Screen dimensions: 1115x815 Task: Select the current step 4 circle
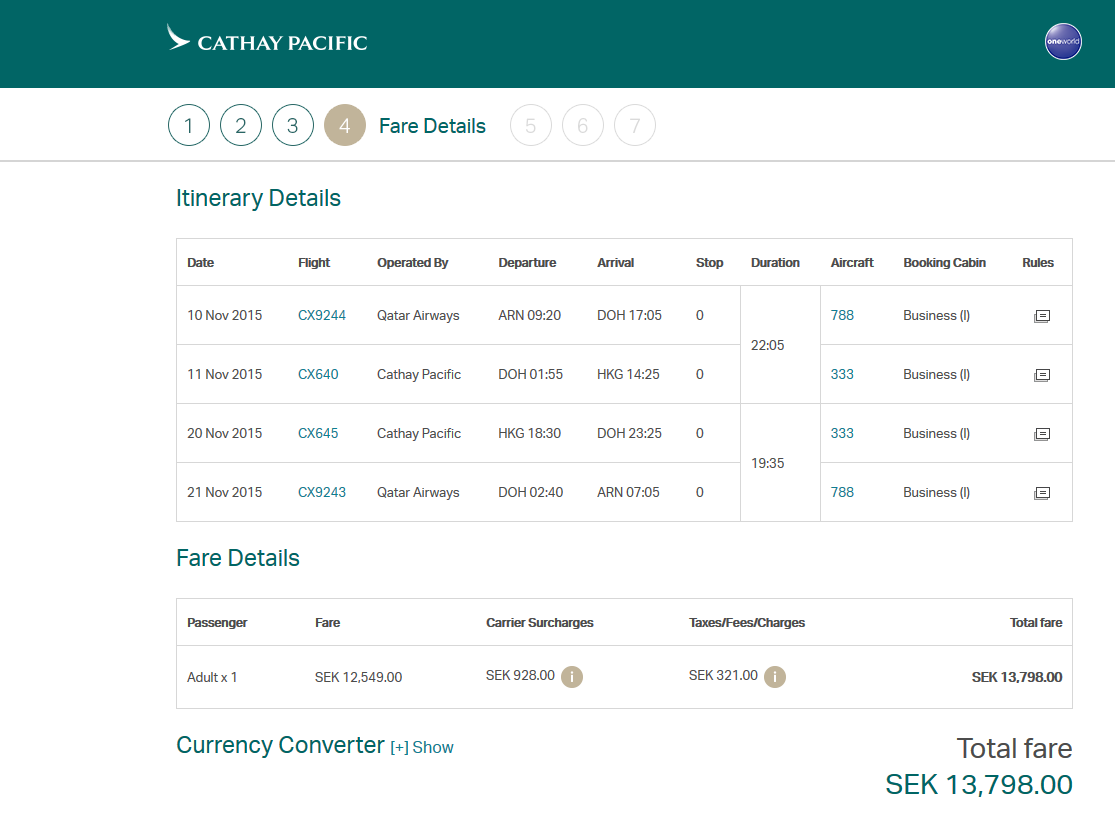(x=345, y=126)
